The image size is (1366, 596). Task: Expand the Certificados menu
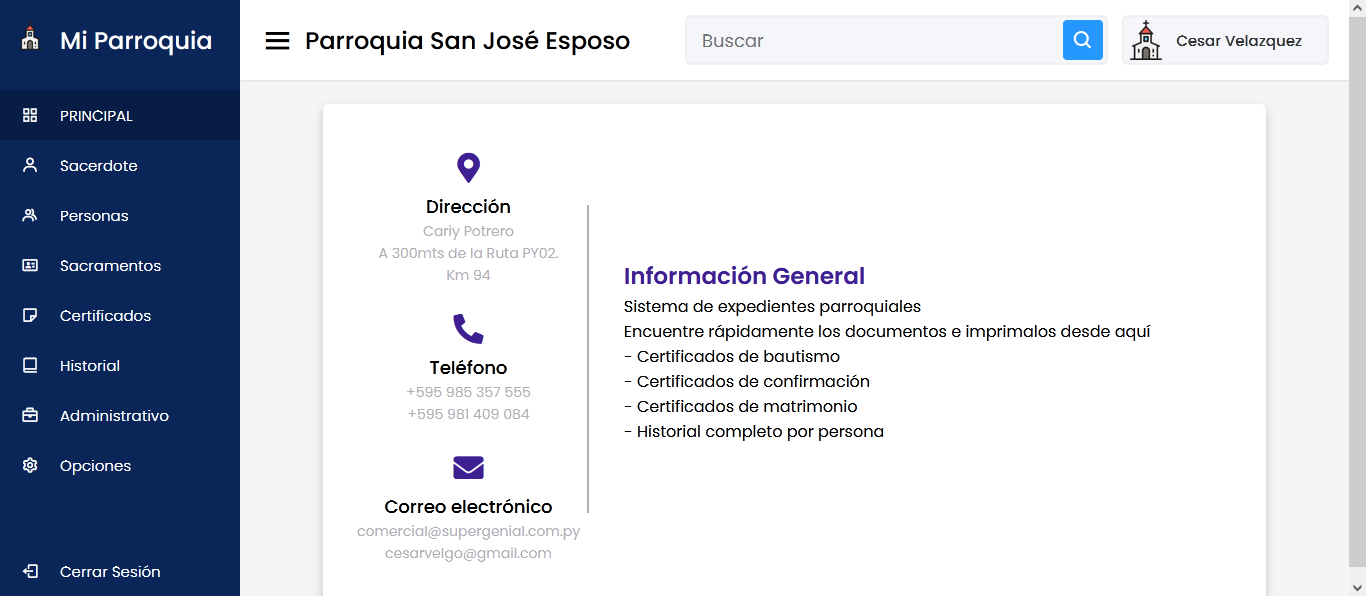(105, 316)
